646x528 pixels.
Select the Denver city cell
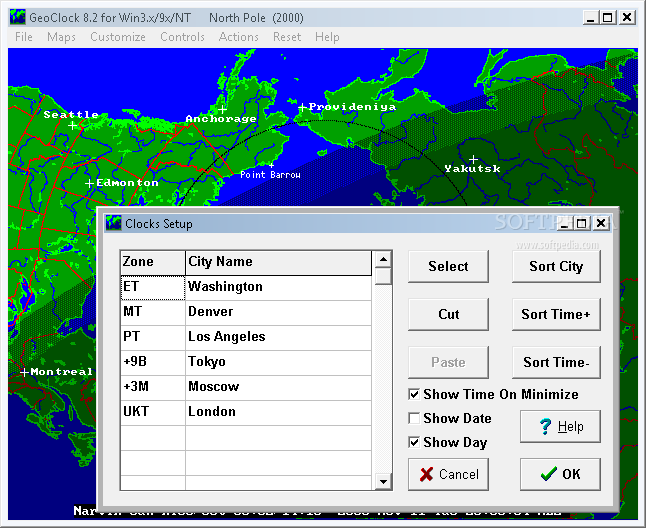[279, 312]
